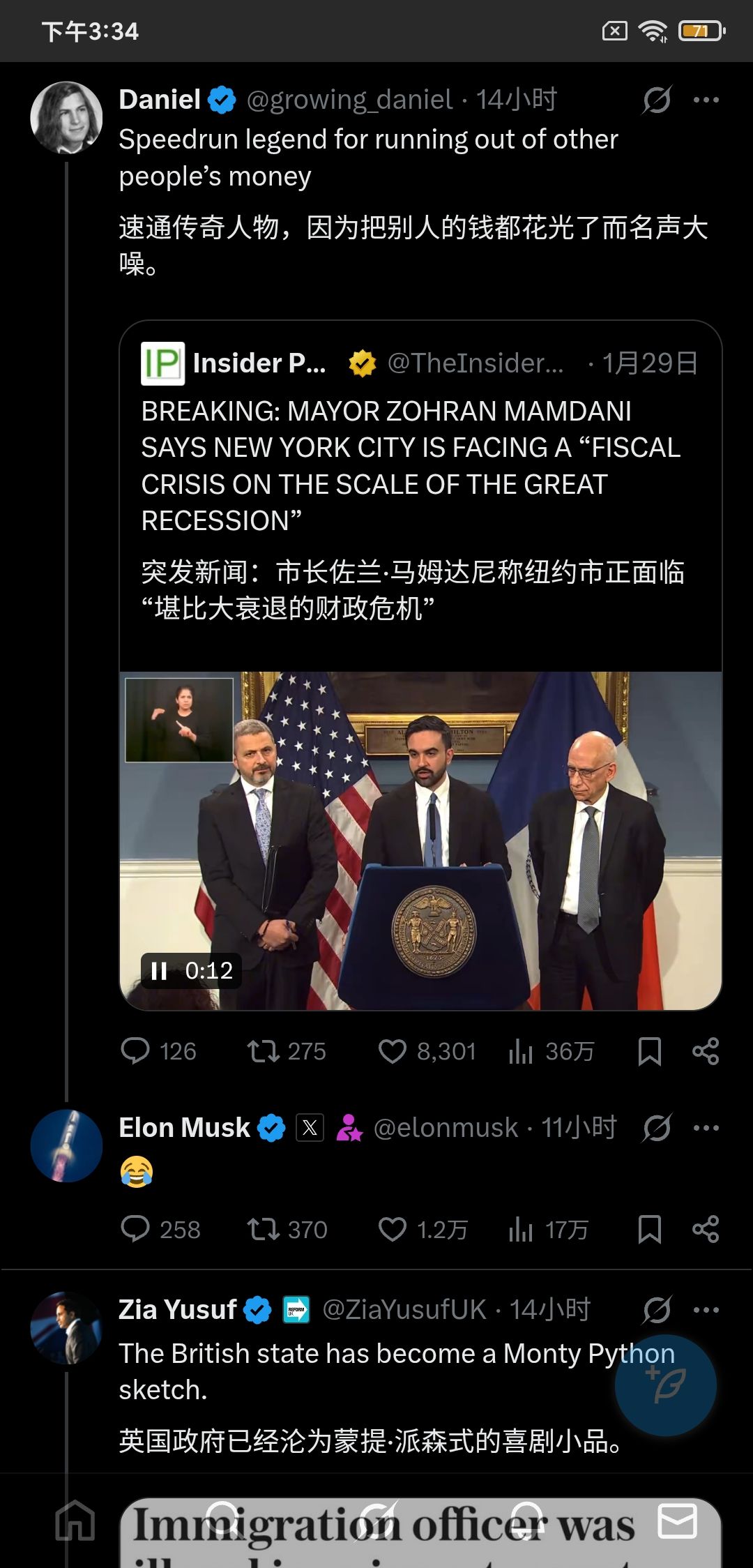The image size is (753, 1568).
Task: Share Daniel's tweet
Action: (706, 1051)
